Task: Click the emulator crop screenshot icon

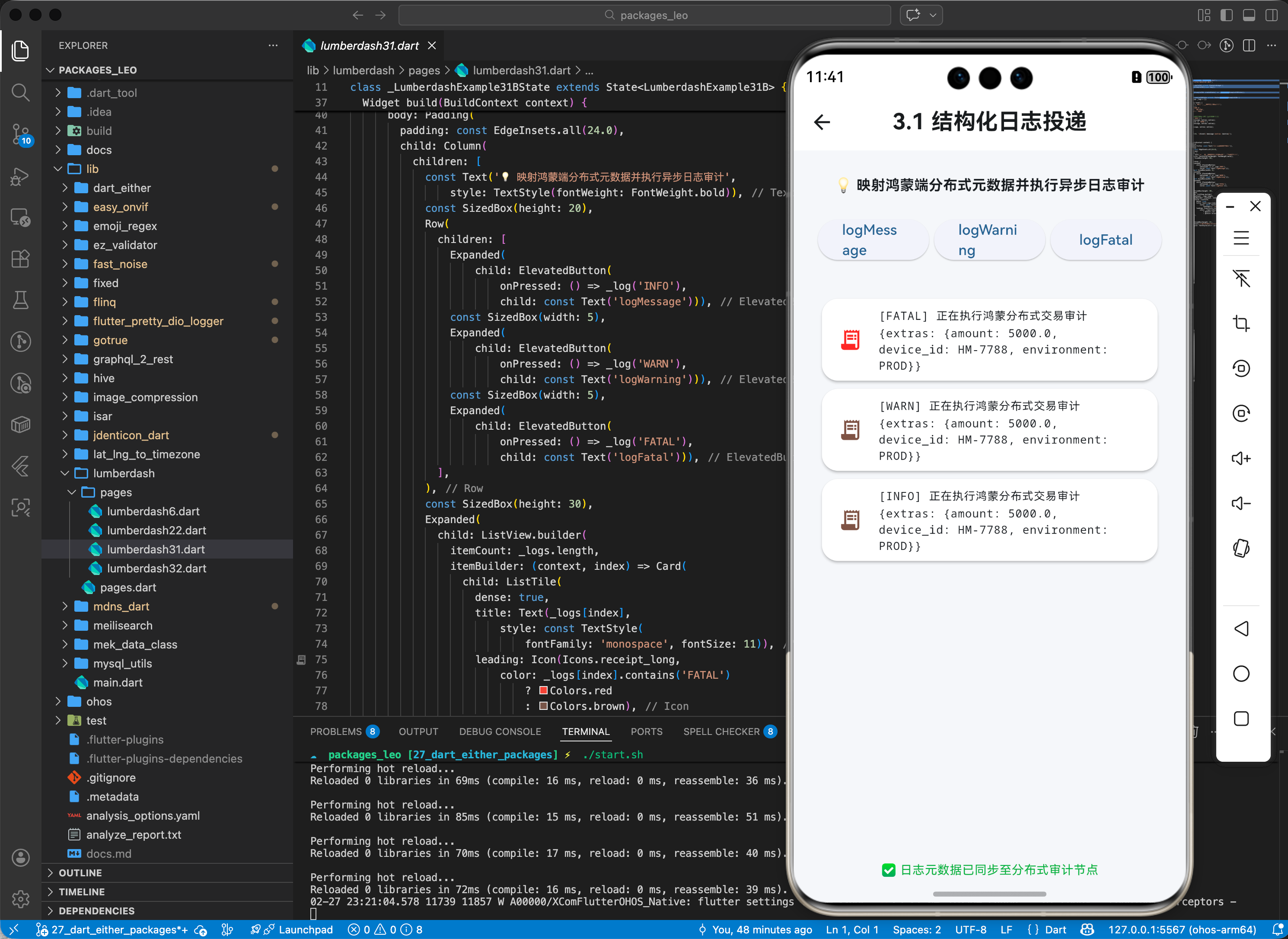Action: (x=1241, y=323)
